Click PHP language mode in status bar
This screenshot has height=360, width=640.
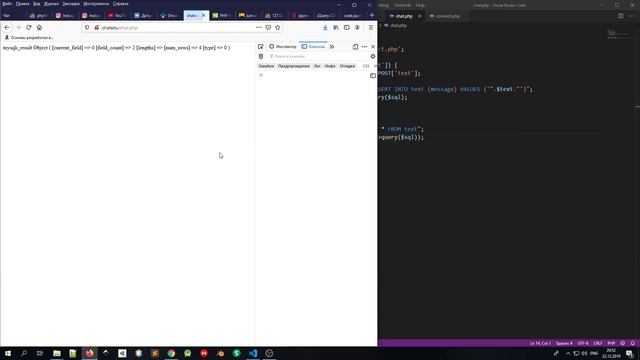pyautogui.click(x=611, y=343)
